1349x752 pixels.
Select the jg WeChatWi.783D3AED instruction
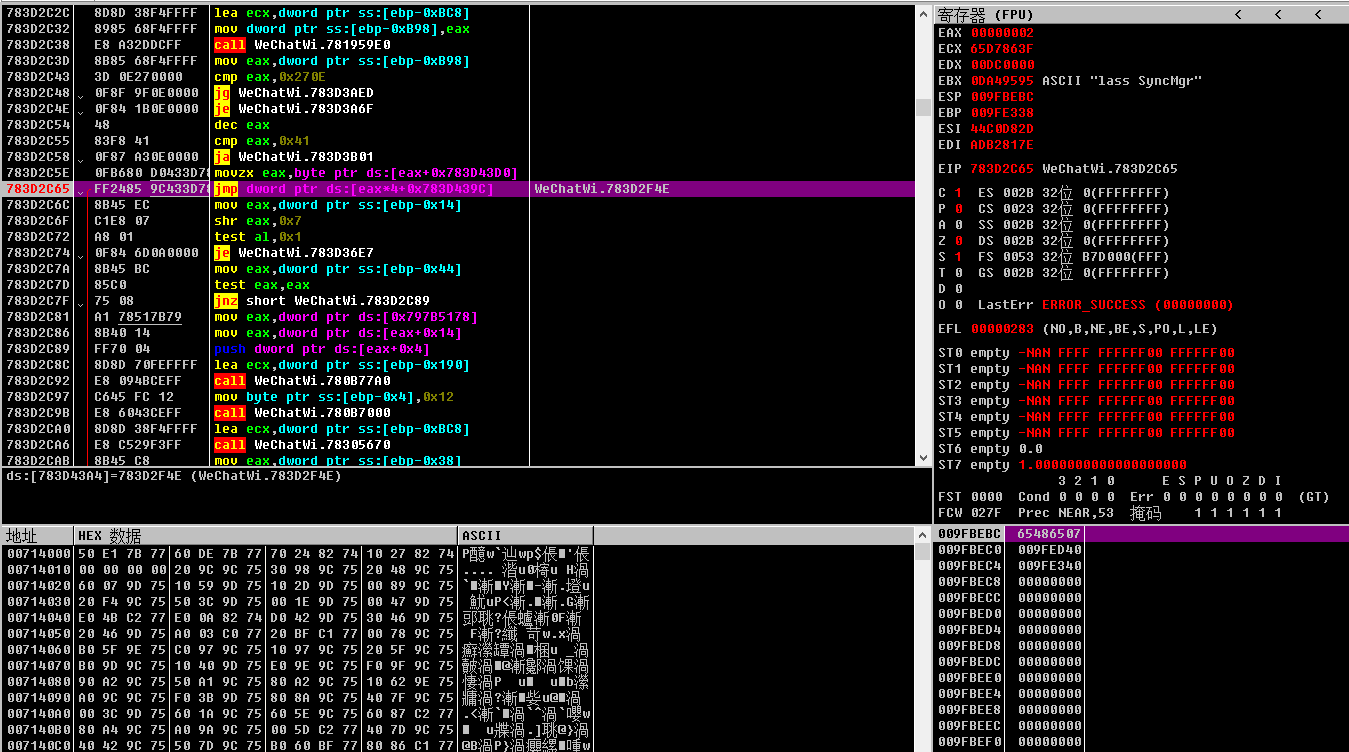tap(294, 93)
